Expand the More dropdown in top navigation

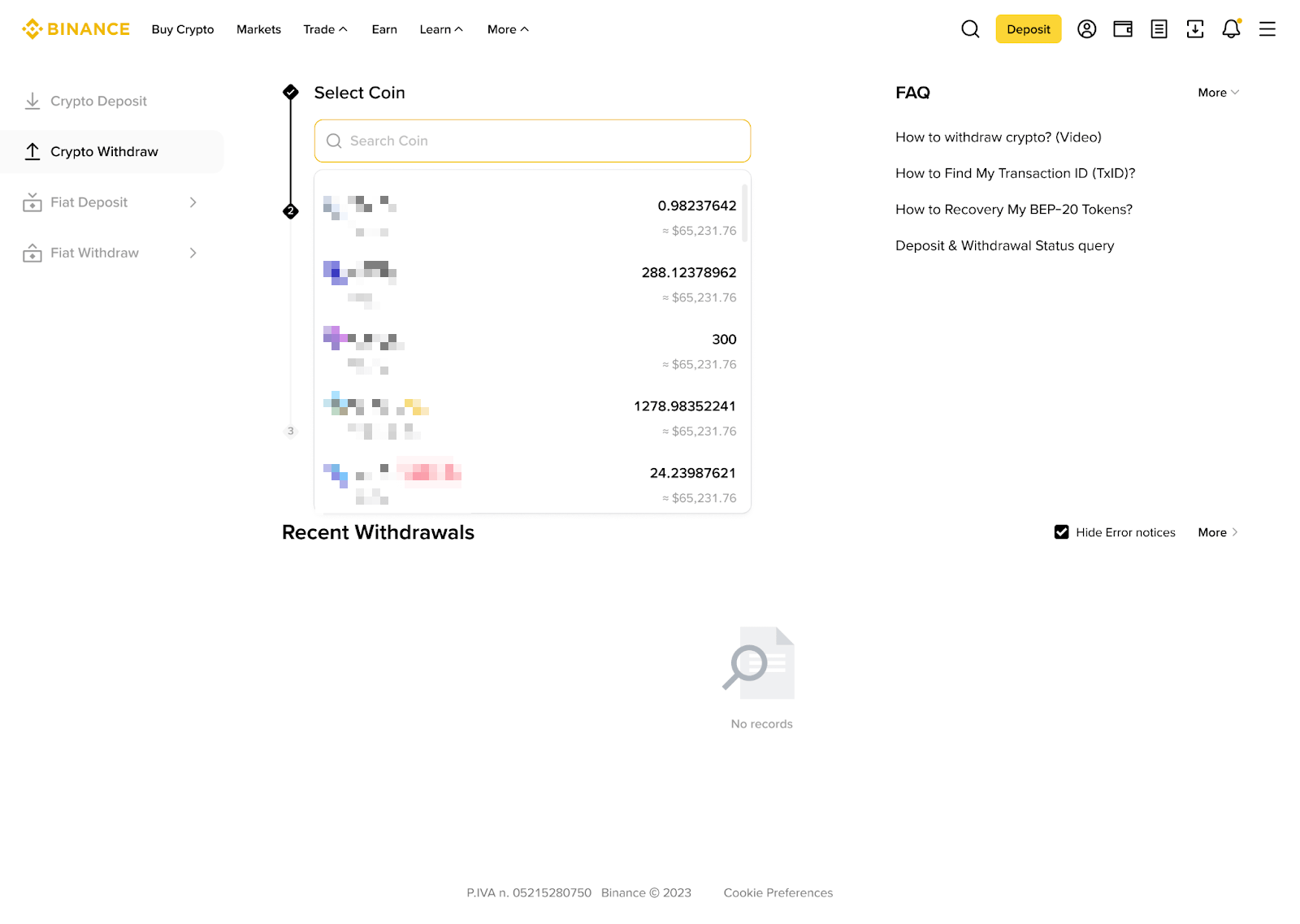point(508,29)
